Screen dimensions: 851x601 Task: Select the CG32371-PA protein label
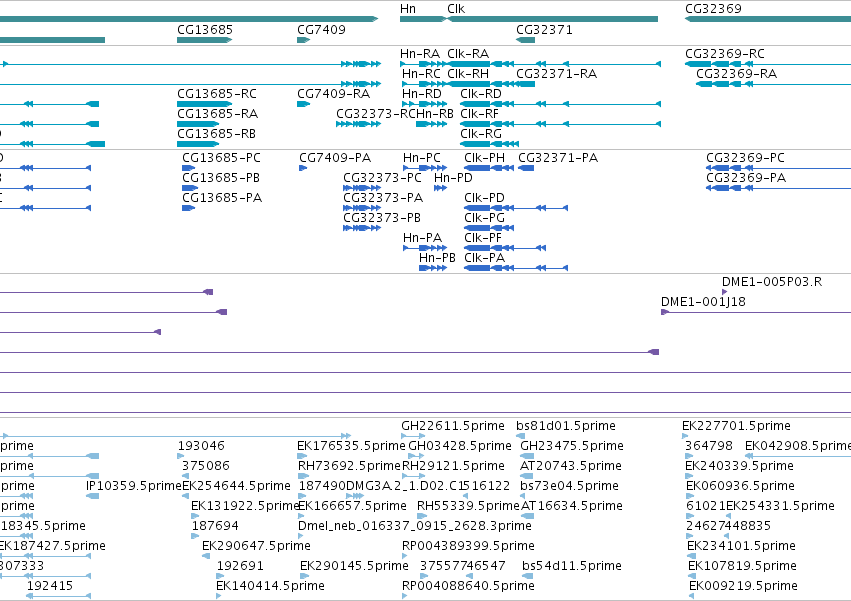(x=558, y=158)
